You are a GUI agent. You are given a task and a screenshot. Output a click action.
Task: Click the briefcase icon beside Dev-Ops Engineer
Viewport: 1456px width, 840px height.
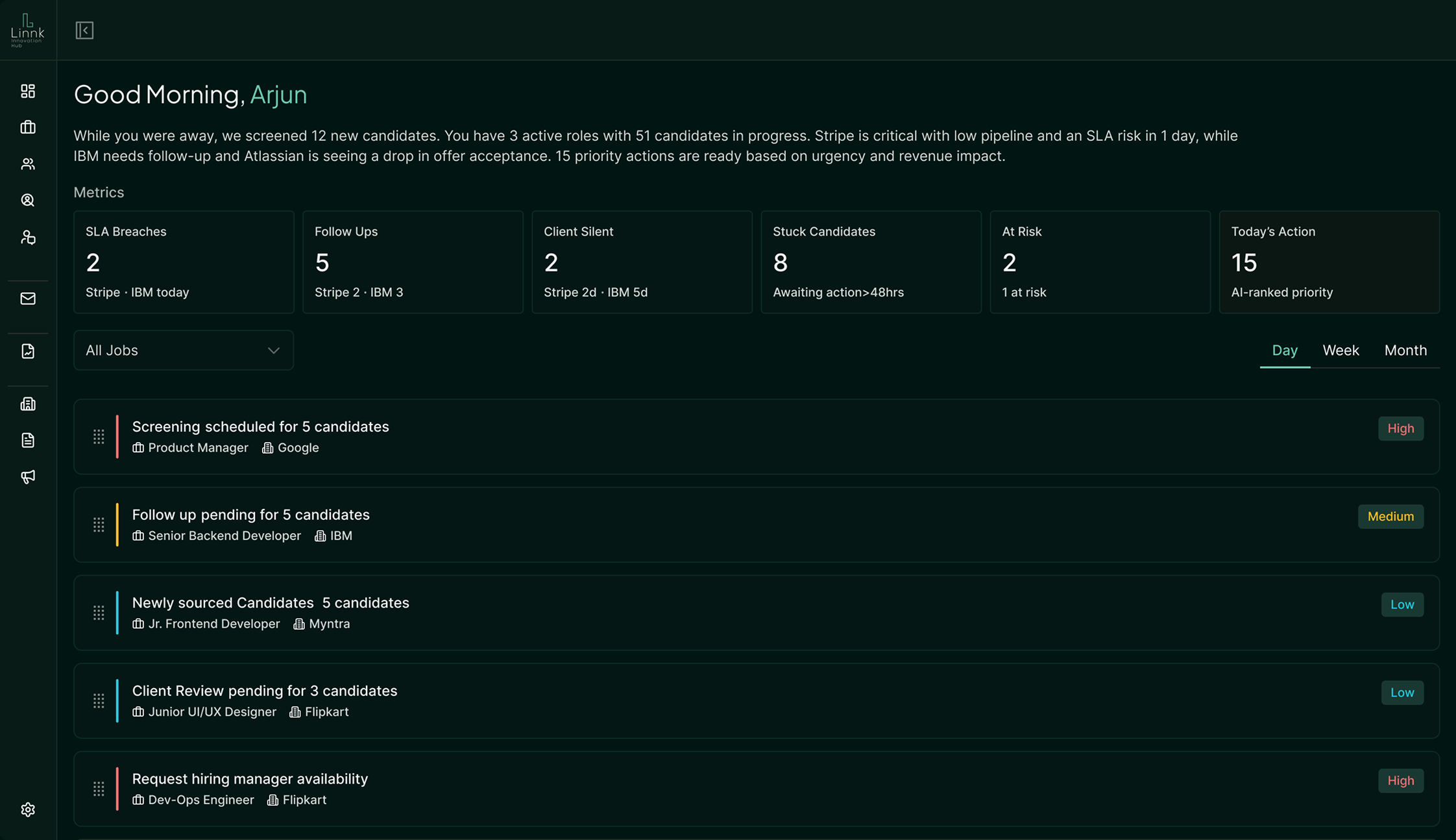pyautogui.click(x=138, y=800)
